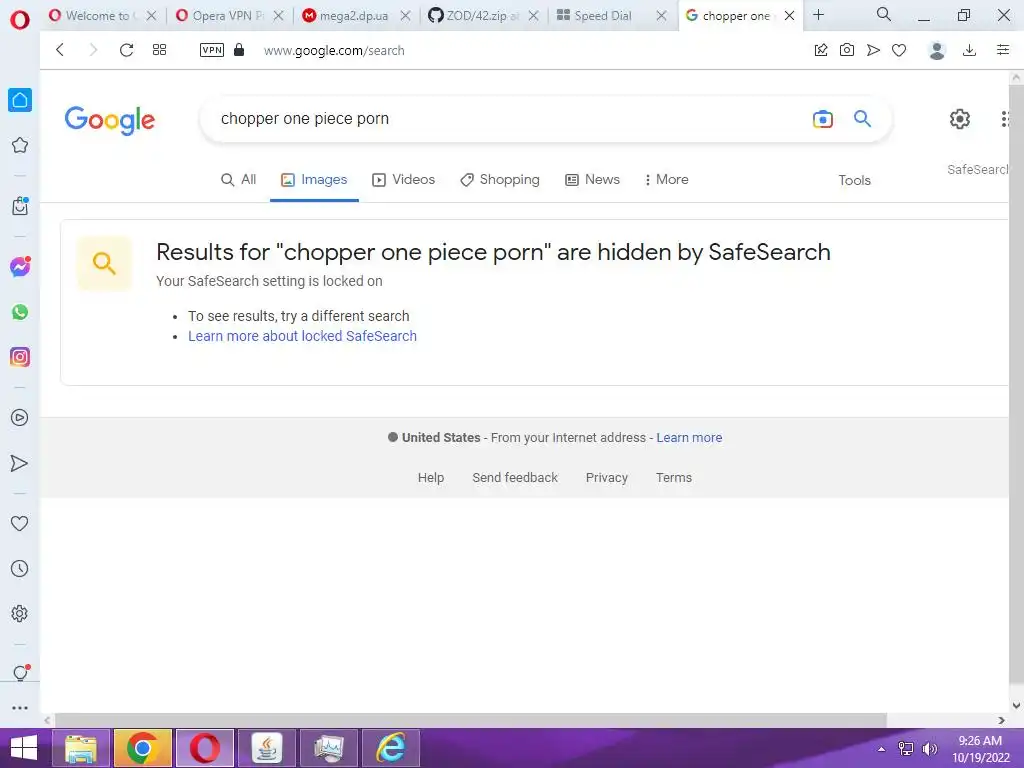Open Opera sidebar home icon
1024x768 pixels.
click(x=20, y=100)
